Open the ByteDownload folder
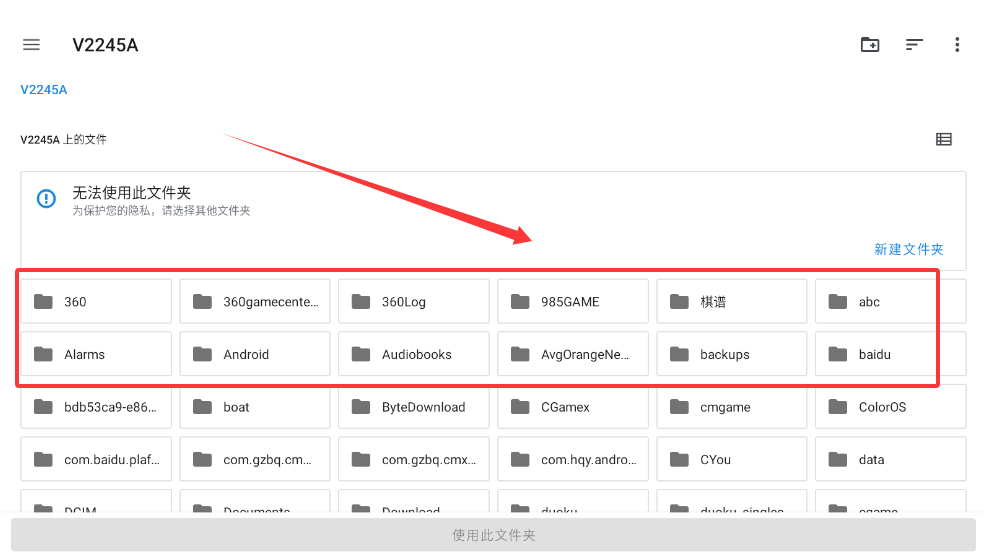Screen dimensions: 984x555 (414, 408)
